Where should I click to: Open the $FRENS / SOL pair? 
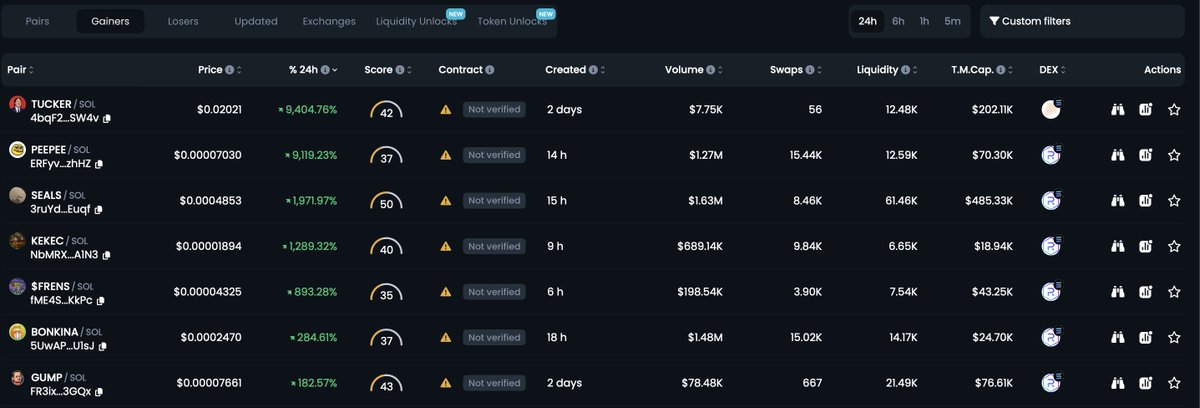click(64, 286)
